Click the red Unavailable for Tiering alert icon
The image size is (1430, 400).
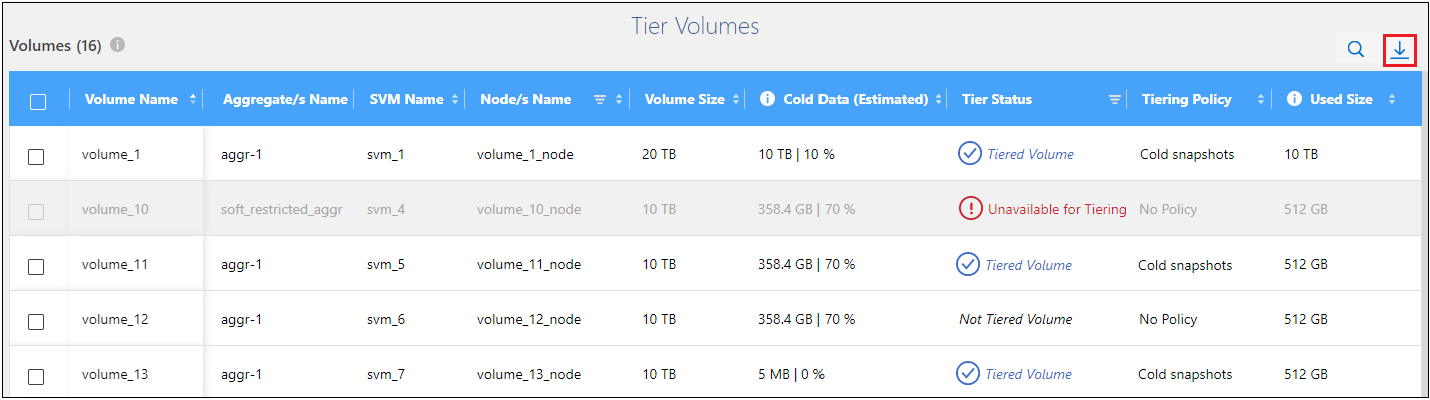970,209
